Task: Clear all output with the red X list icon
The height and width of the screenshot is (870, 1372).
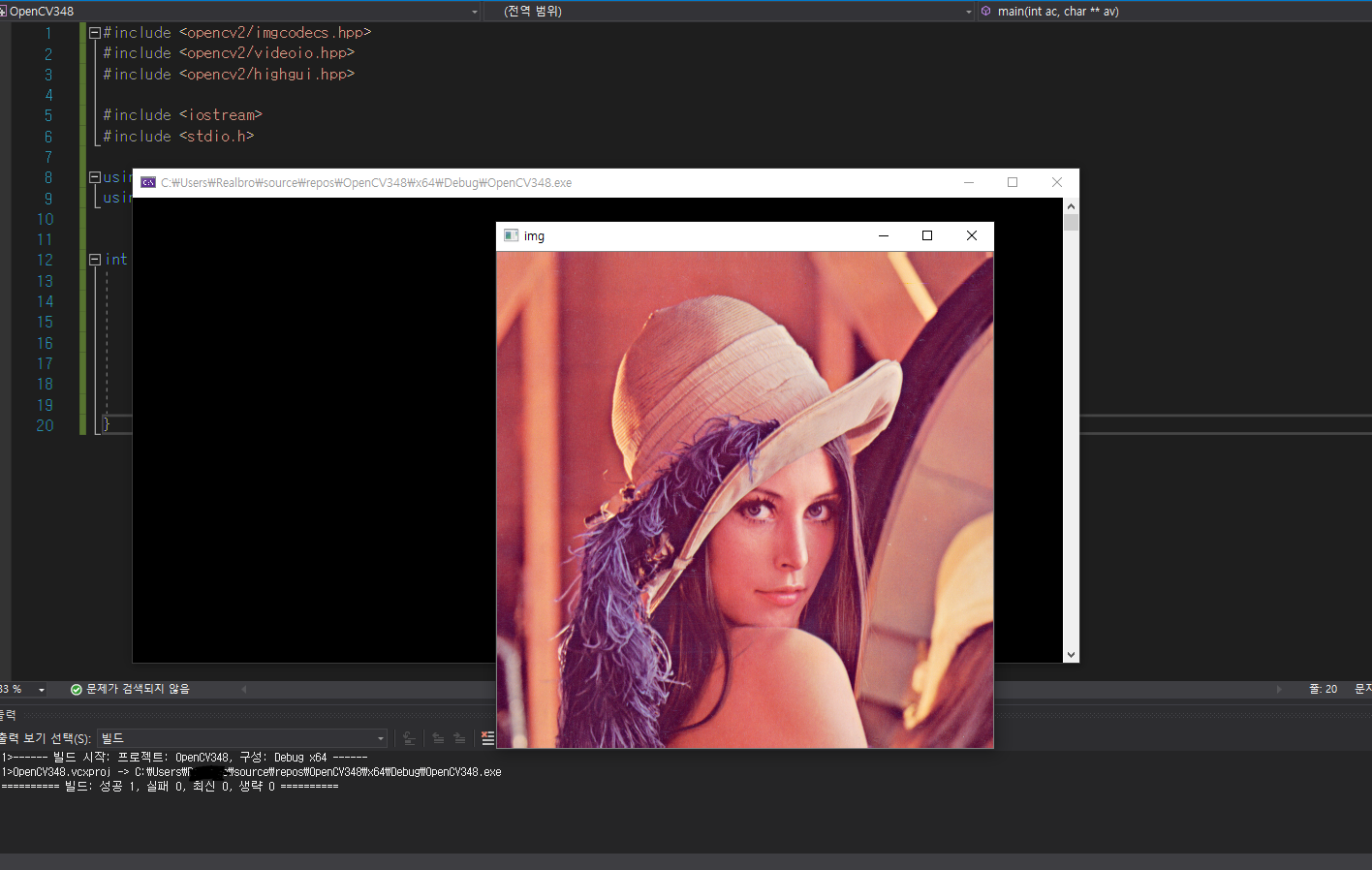Action: point(487,738)
